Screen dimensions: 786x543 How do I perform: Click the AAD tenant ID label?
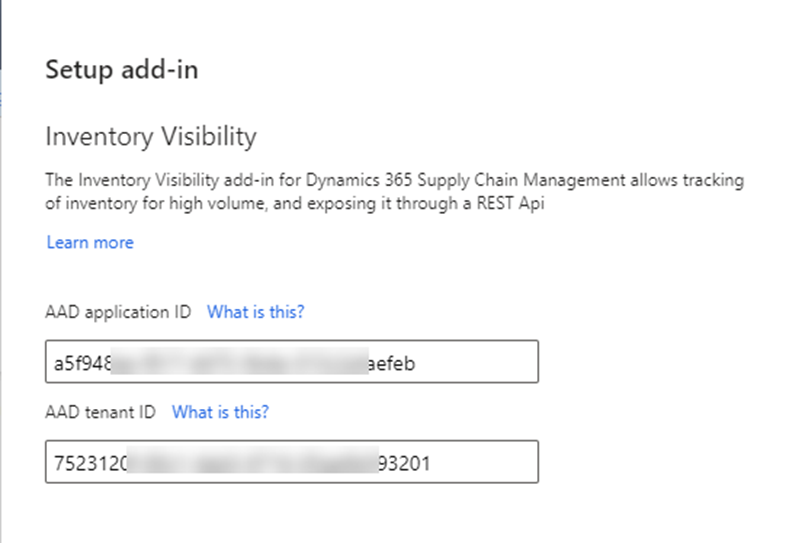pyautogui.click(x=100, y=412)
